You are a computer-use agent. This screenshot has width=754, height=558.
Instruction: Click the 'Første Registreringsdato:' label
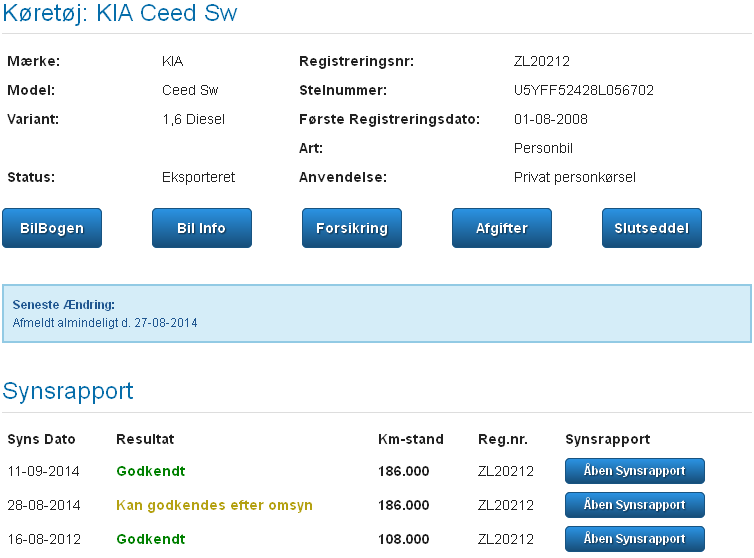(390, 119)
